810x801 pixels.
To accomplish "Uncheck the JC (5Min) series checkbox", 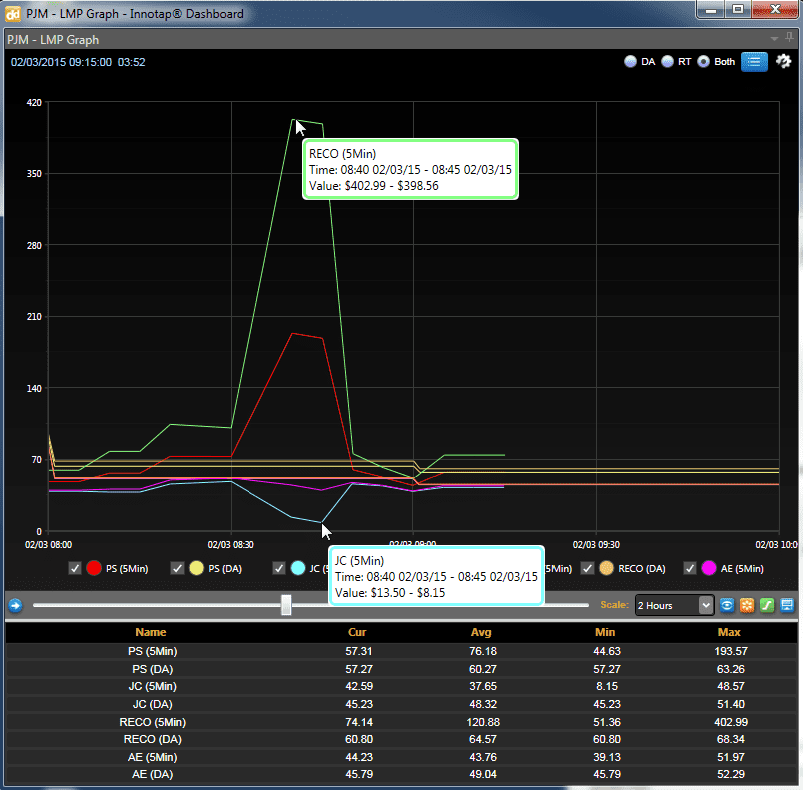I will coord(279,569).
